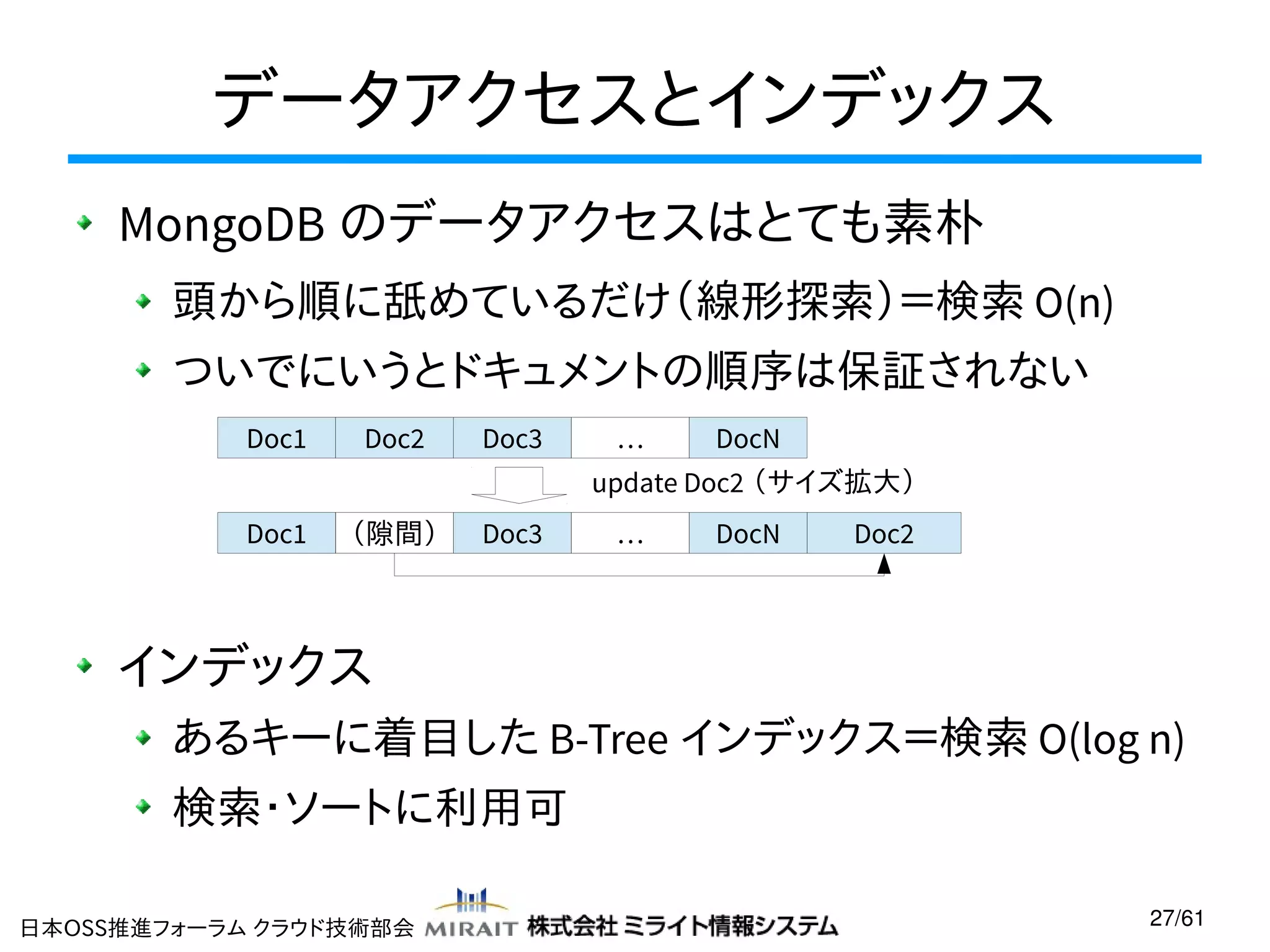Click the Doc3 cell in top row

[512, 438]
